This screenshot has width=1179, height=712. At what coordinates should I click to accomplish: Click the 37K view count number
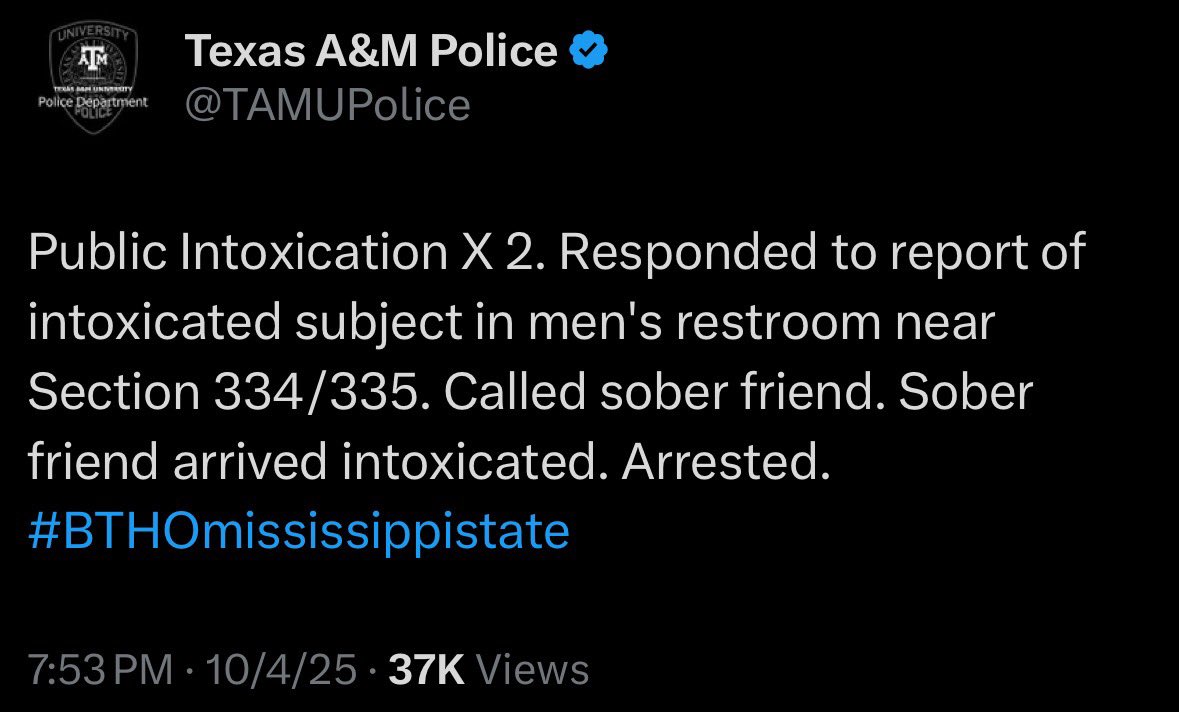coord(426,670)
